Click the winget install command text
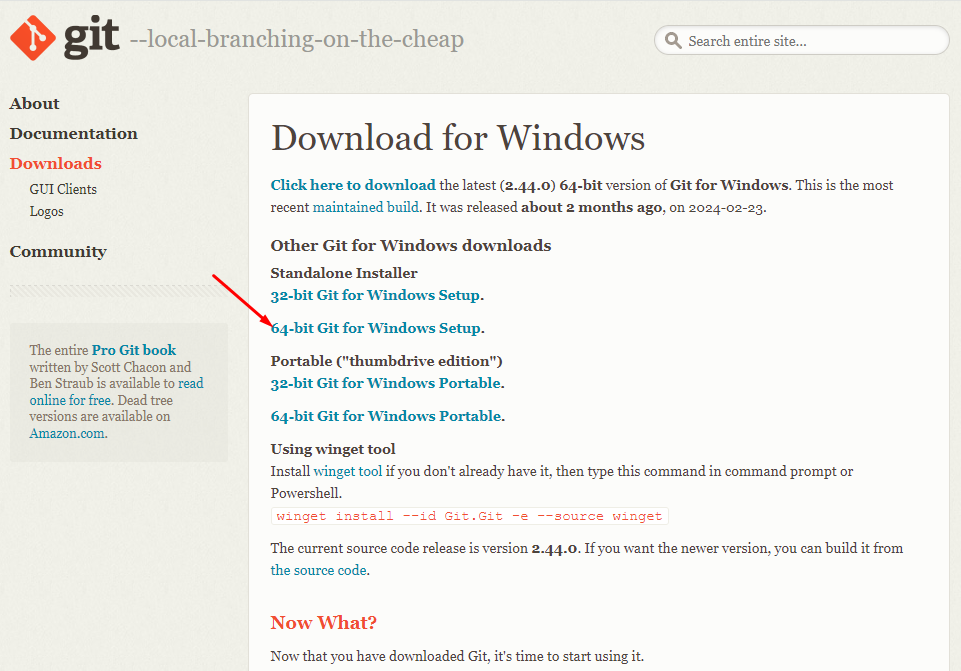Viewport: 961px width, 671px height. [x=469, y=516]
